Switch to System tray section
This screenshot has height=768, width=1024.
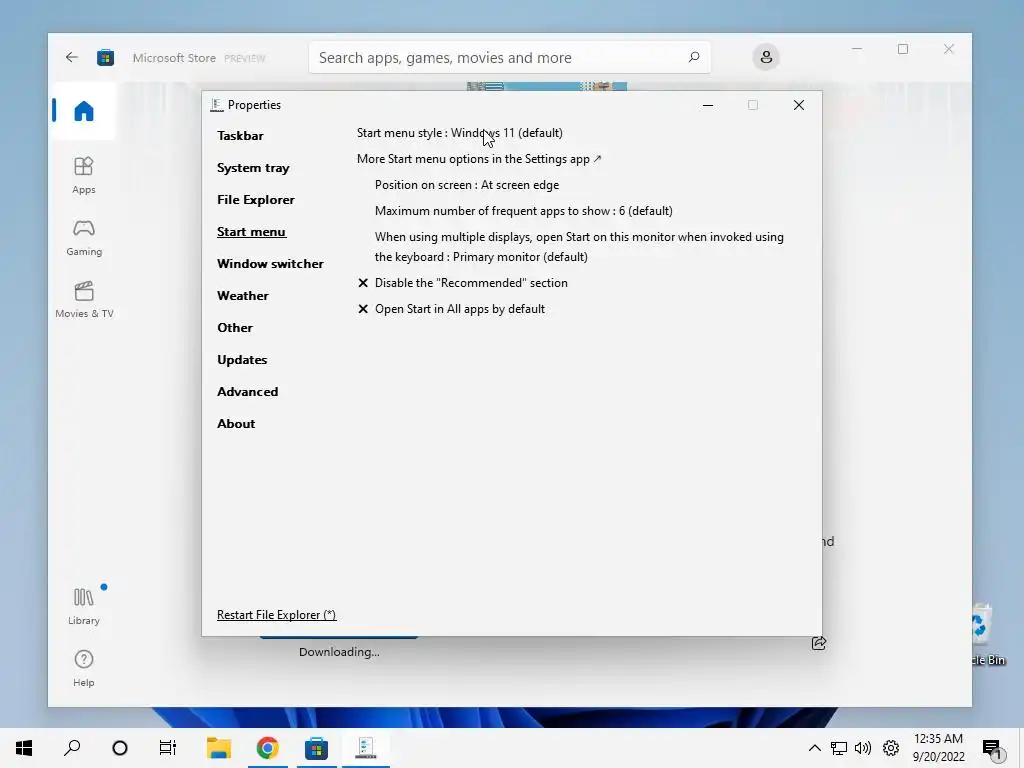(253, 168)
